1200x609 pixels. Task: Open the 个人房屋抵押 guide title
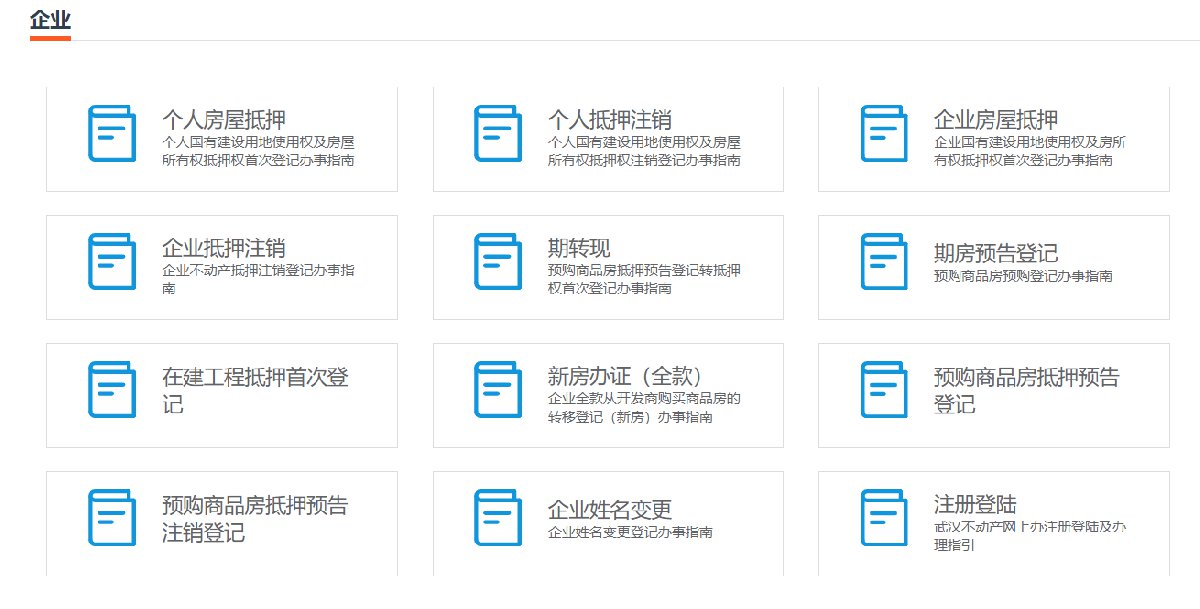click(x=223, y=120)
